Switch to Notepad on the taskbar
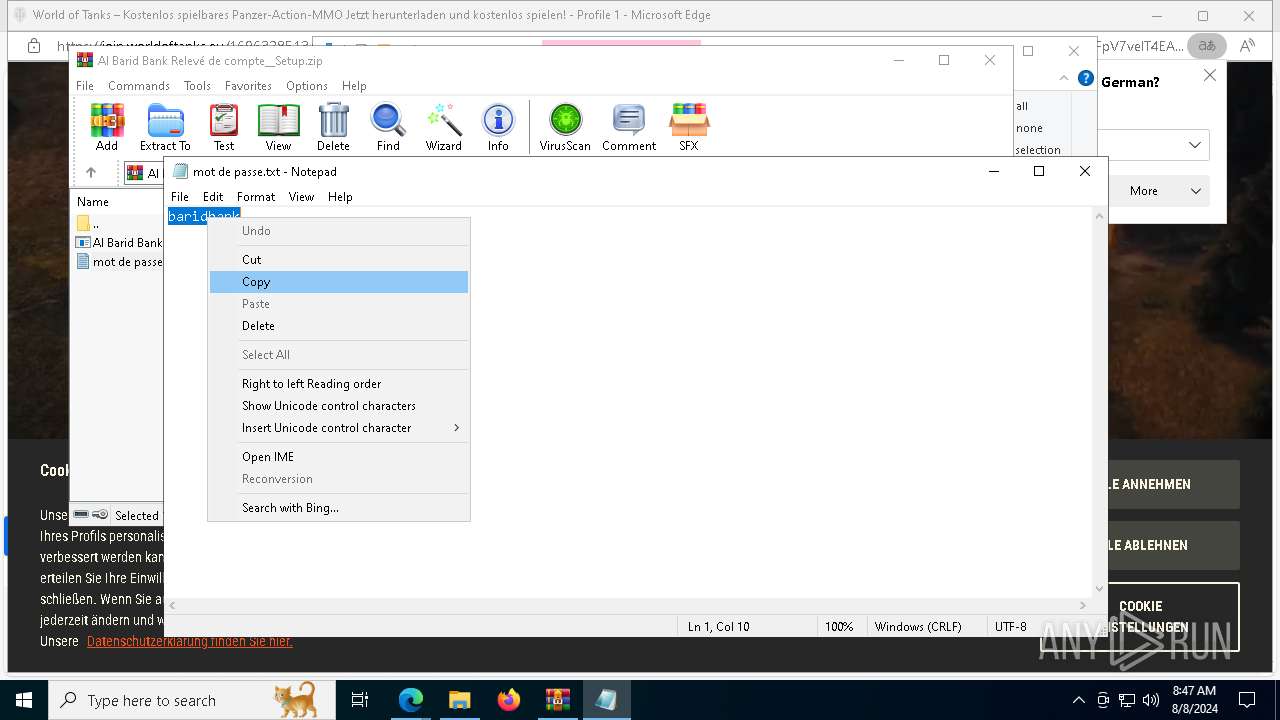The width and height of the screenshot is (1280, 720). pos(606,700)
